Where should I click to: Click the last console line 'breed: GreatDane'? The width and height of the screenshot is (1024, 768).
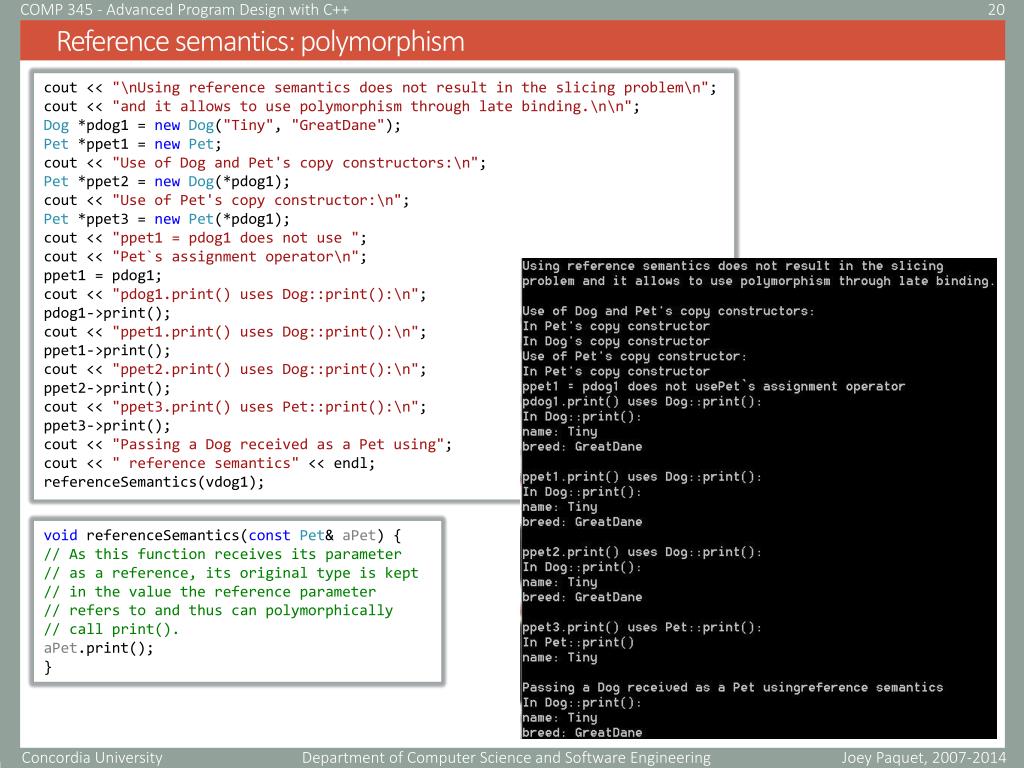pos(582,732)
